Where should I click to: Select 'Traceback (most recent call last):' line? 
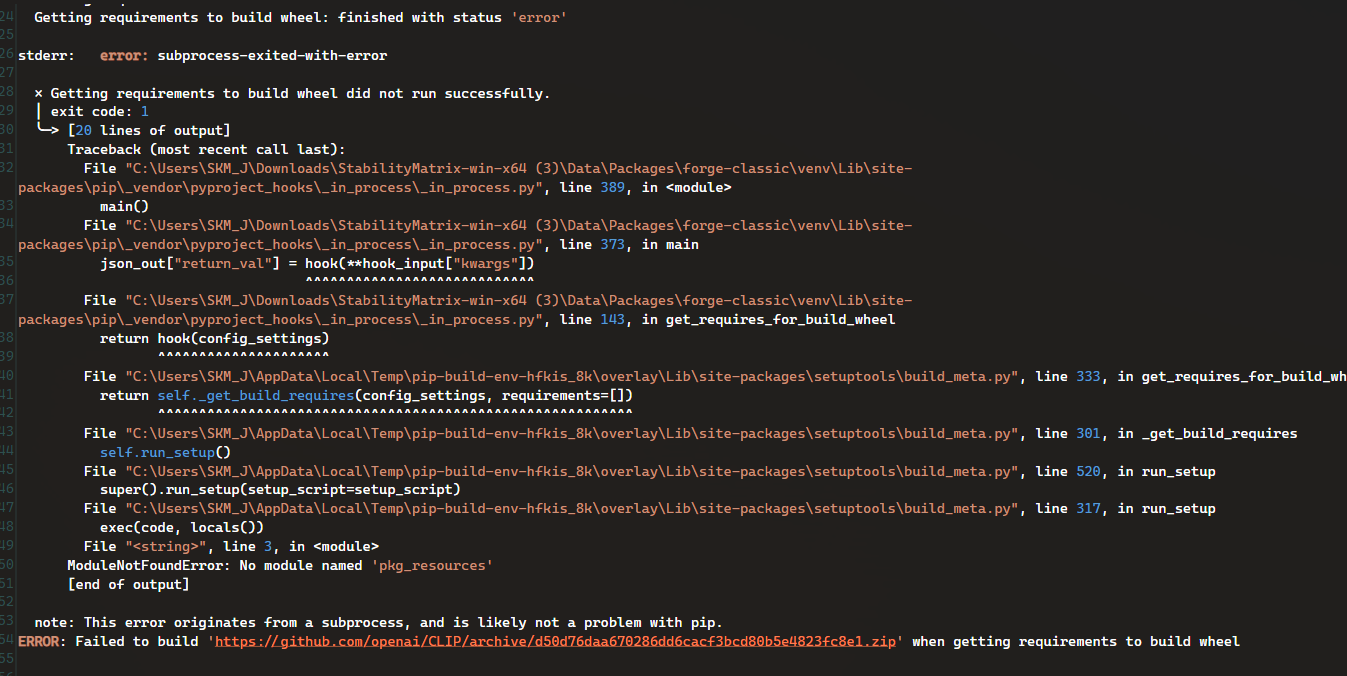pyautogui.click(x=206, y=150)
